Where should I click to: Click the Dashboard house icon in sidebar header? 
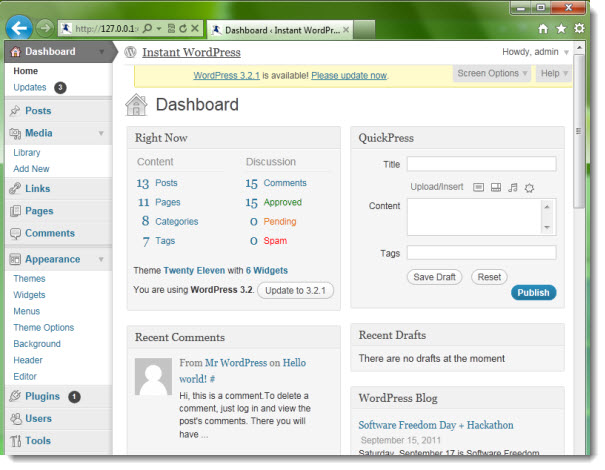[x=15, y=52]
